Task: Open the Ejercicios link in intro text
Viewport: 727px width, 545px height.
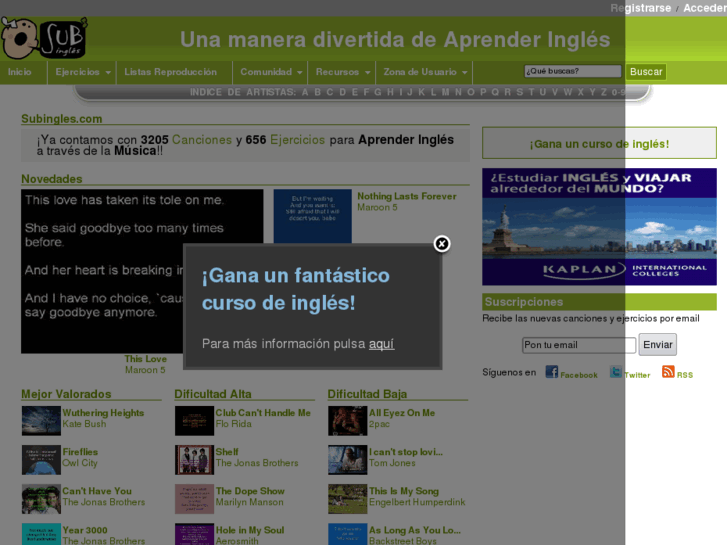Action: (298, 140)
